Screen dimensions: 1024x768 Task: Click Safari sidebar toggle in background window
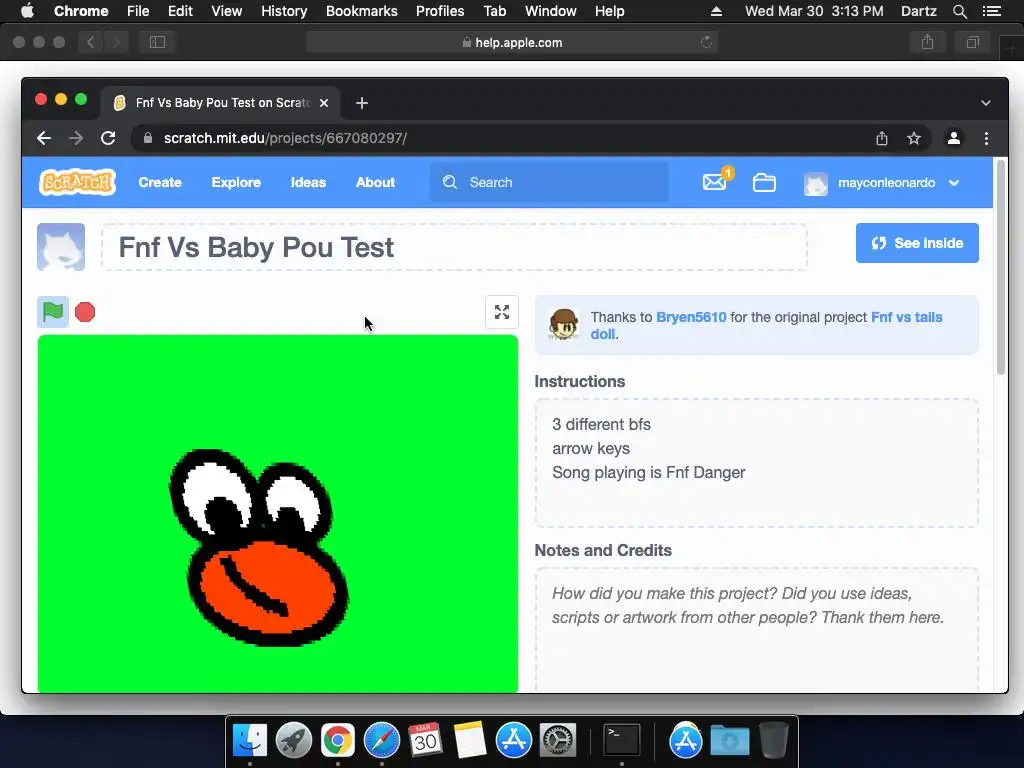pyautogui.click(x=157, y=42)
